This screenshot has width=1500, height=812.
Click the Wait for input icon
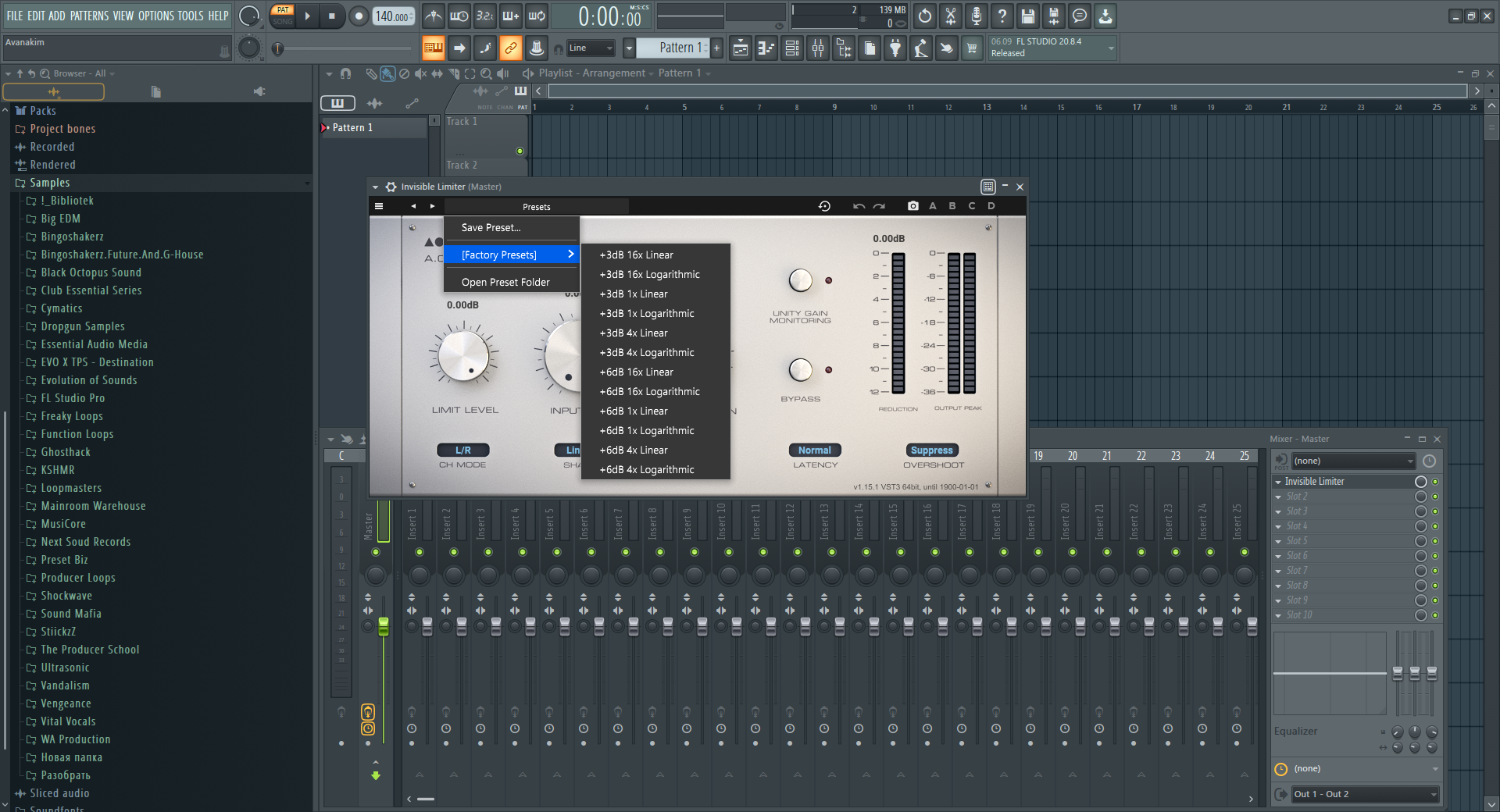[x=459, y=16]
